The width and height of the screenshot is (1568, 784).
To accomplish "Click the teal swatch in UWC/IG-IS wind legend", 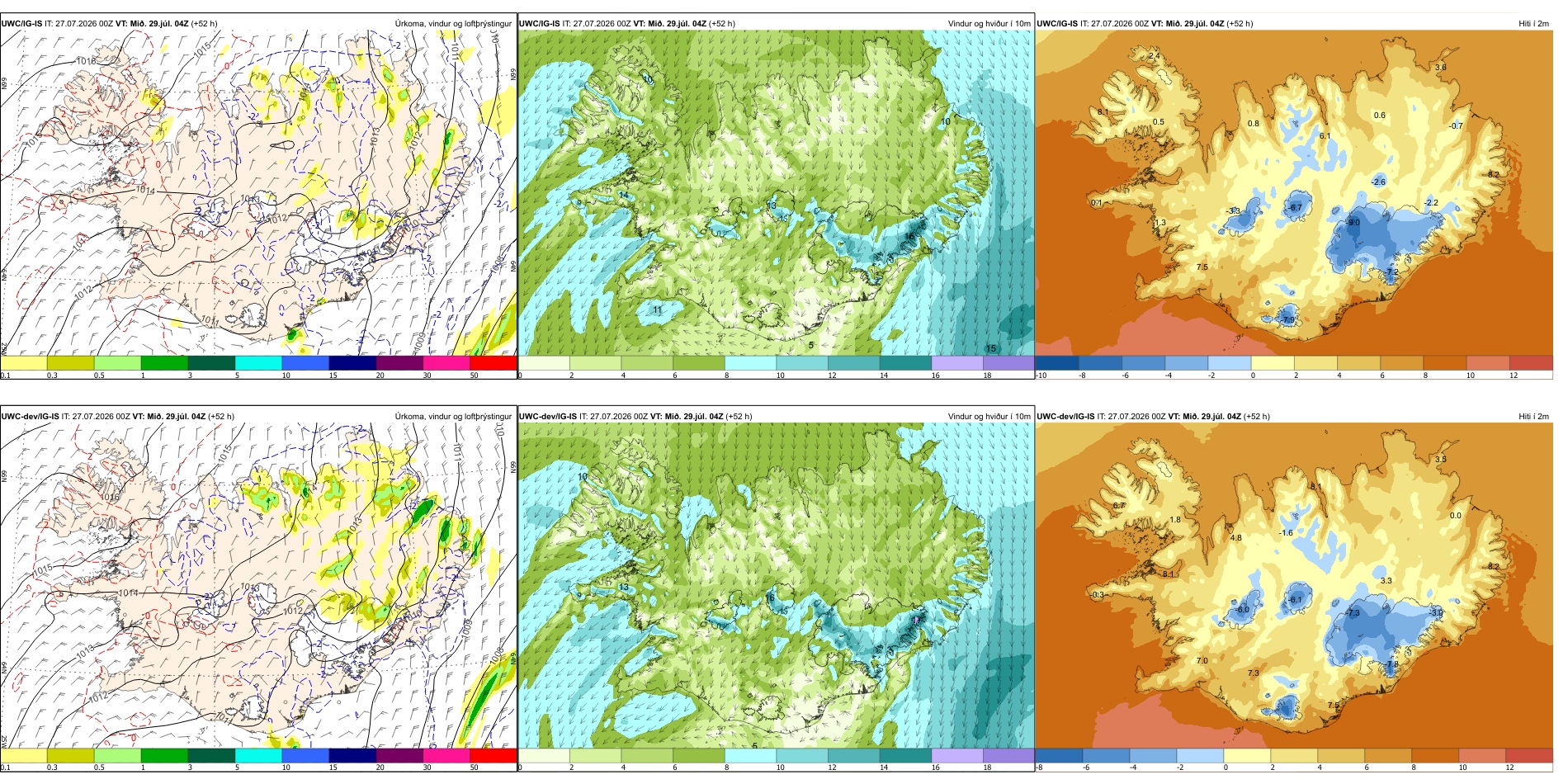I will [x=905, y=362].
